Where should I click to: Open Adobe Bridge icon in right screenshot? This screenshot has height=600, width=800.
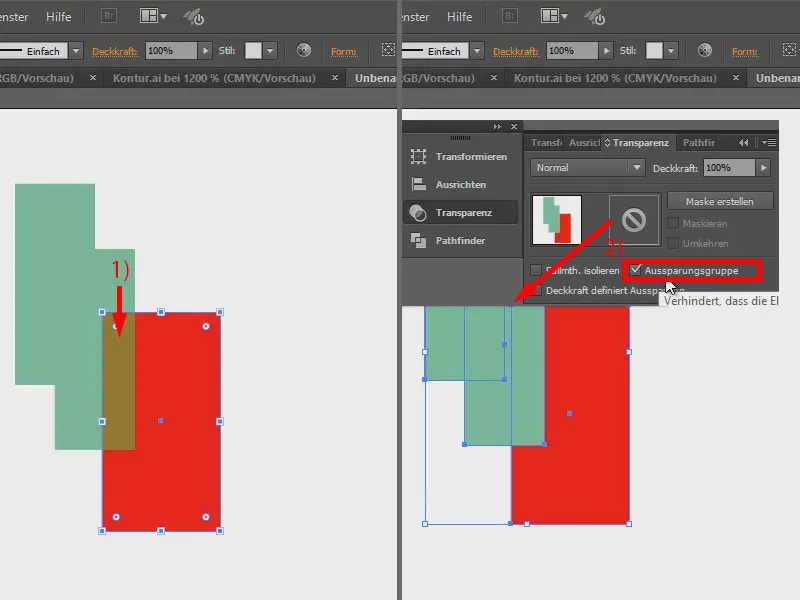tap(510, 16)
